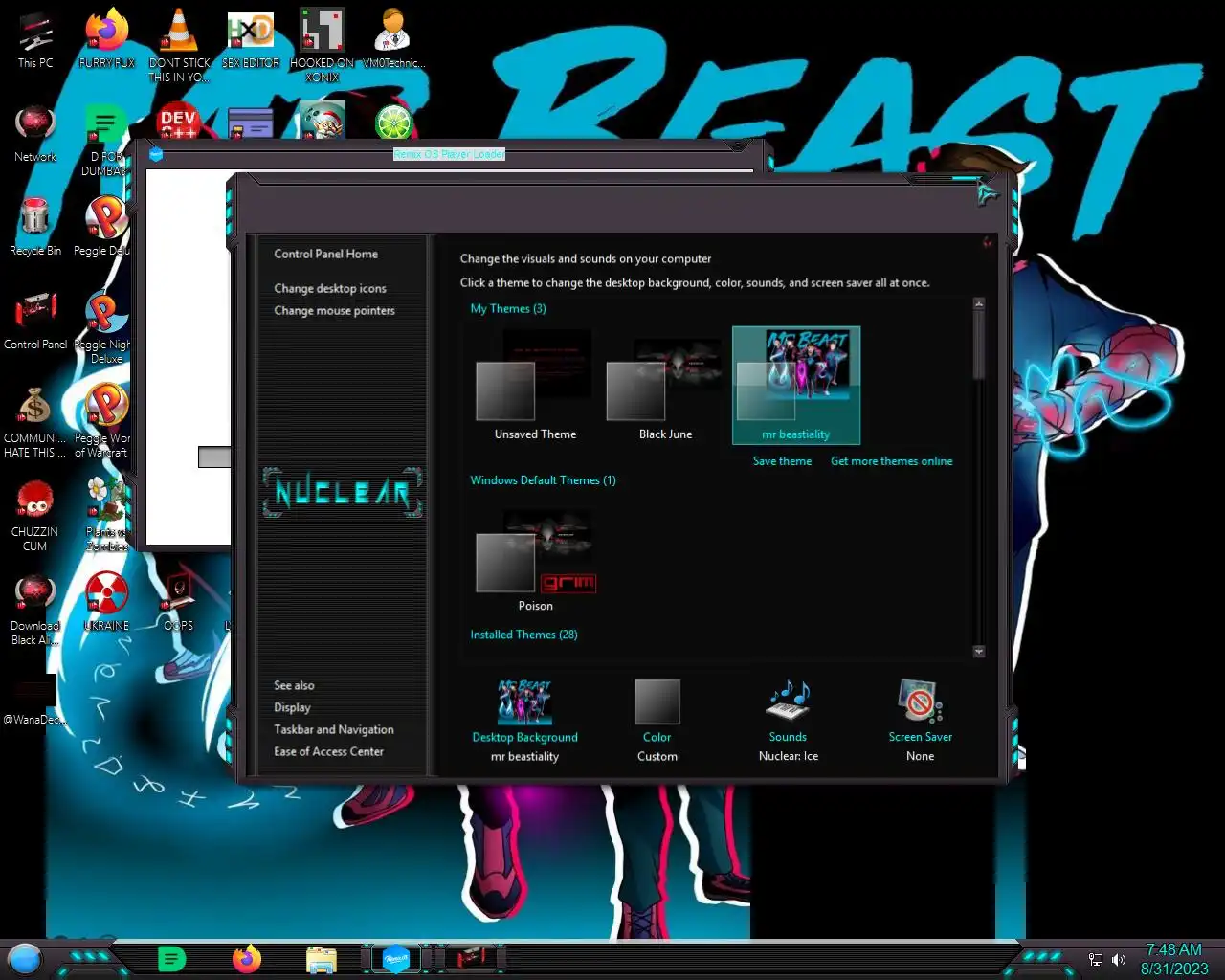1225x980 pixels.
Task: Go to Control Panel Home
Action: 325,254
